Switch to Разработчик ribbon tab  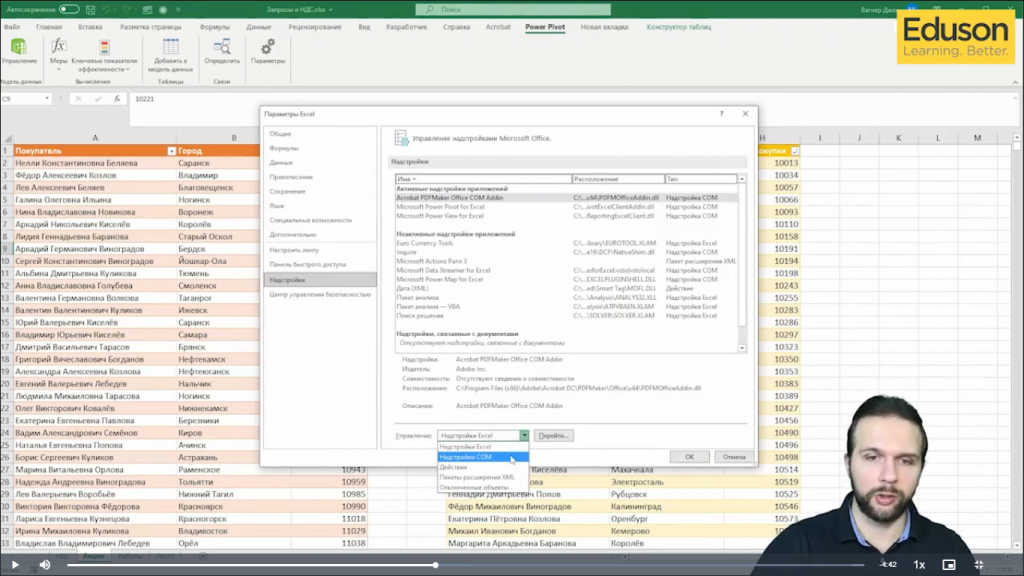click(406, 27)
